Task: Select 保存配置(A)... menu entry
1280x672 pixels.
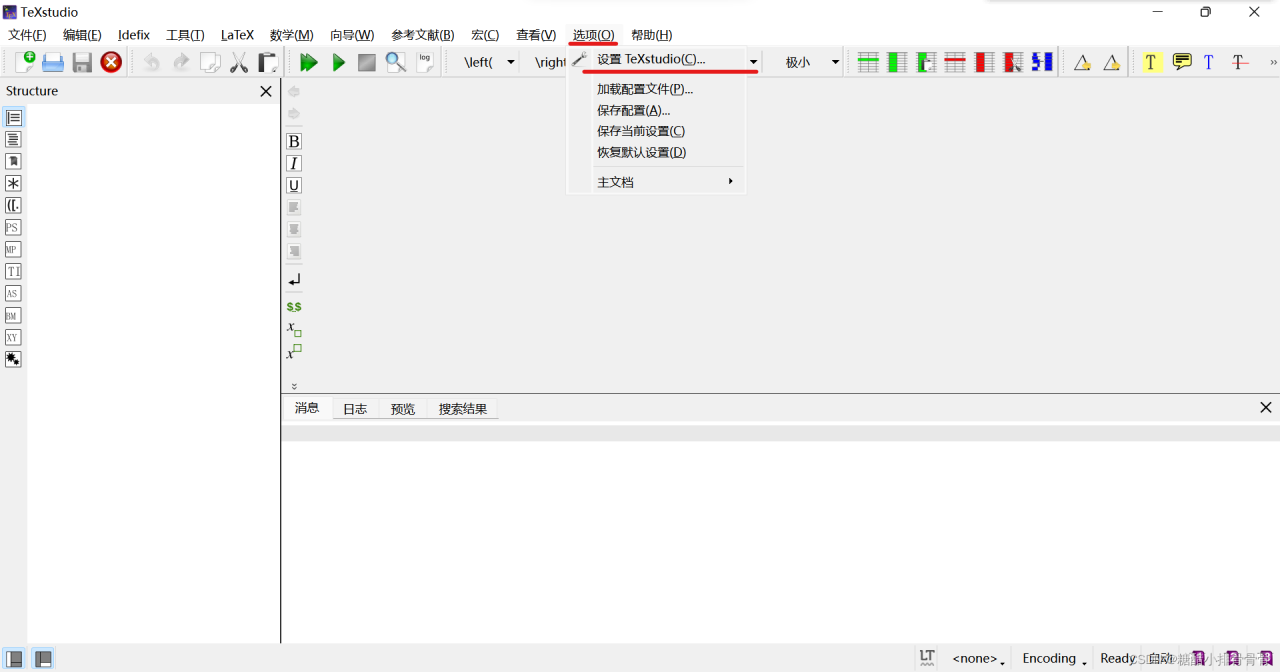Action: point(657,110)
